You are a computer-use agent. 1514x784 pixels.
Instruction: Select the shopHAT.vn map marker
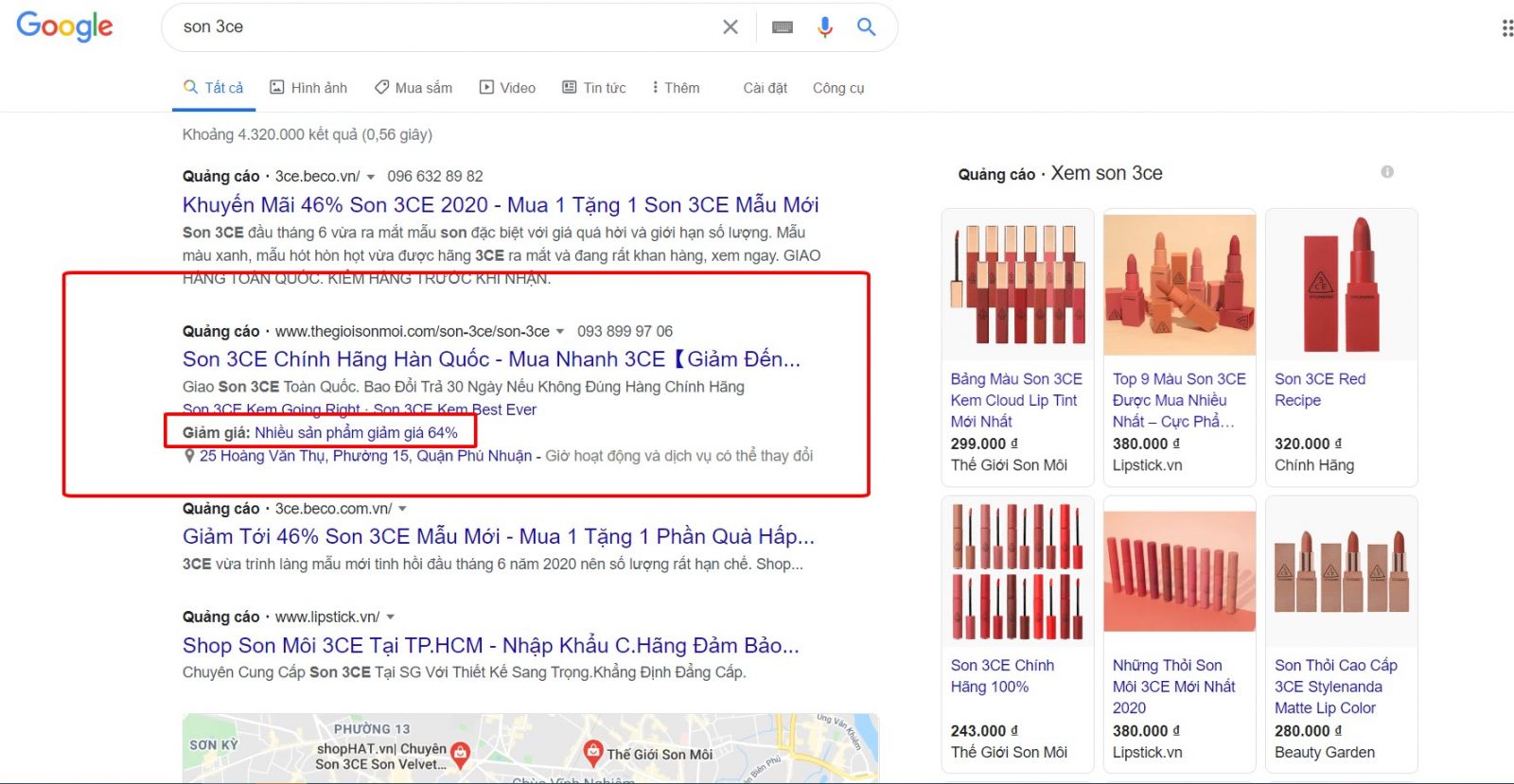[x=461, y=755]
